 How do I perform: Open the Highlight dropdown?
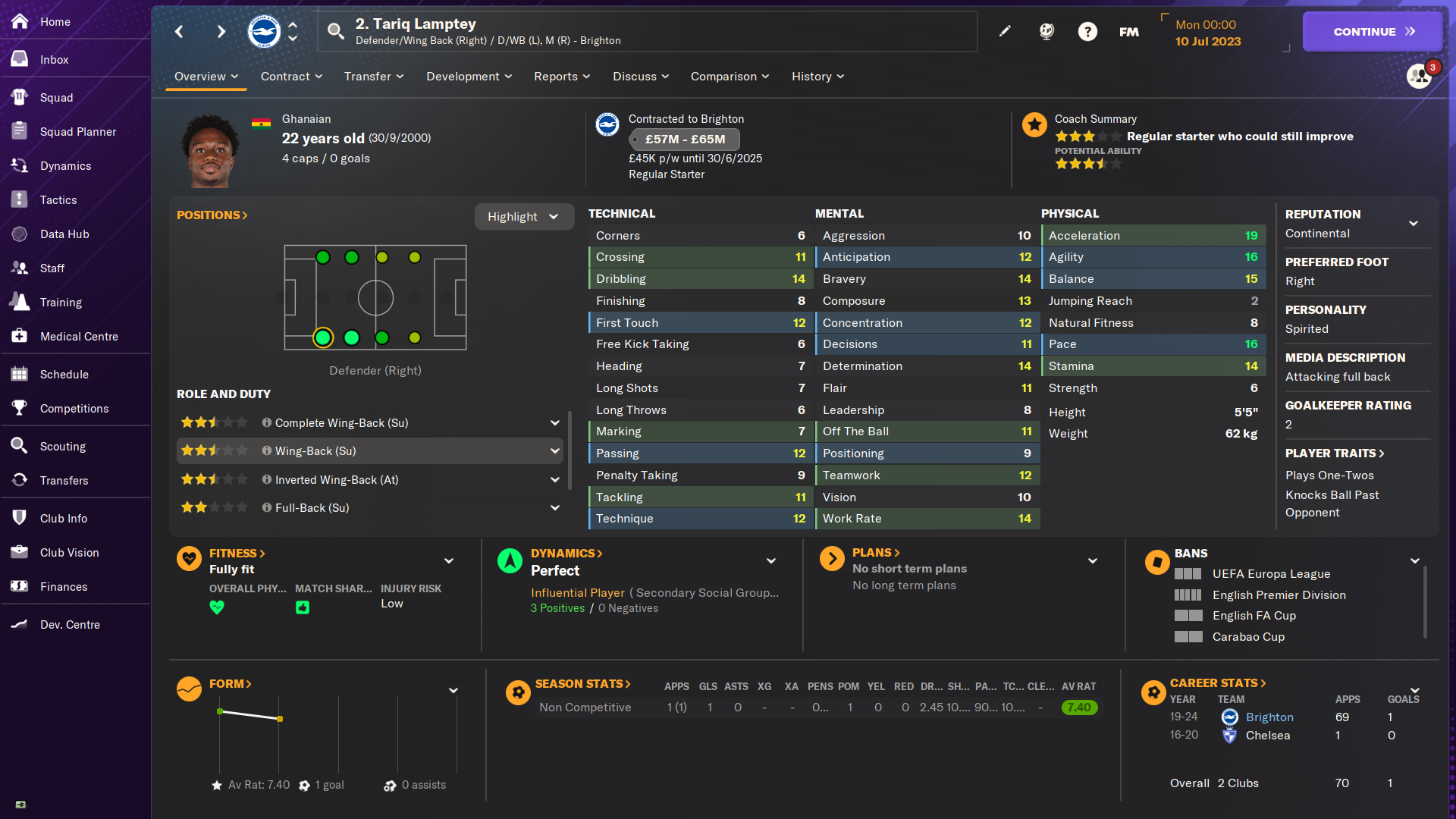point(523,217)
